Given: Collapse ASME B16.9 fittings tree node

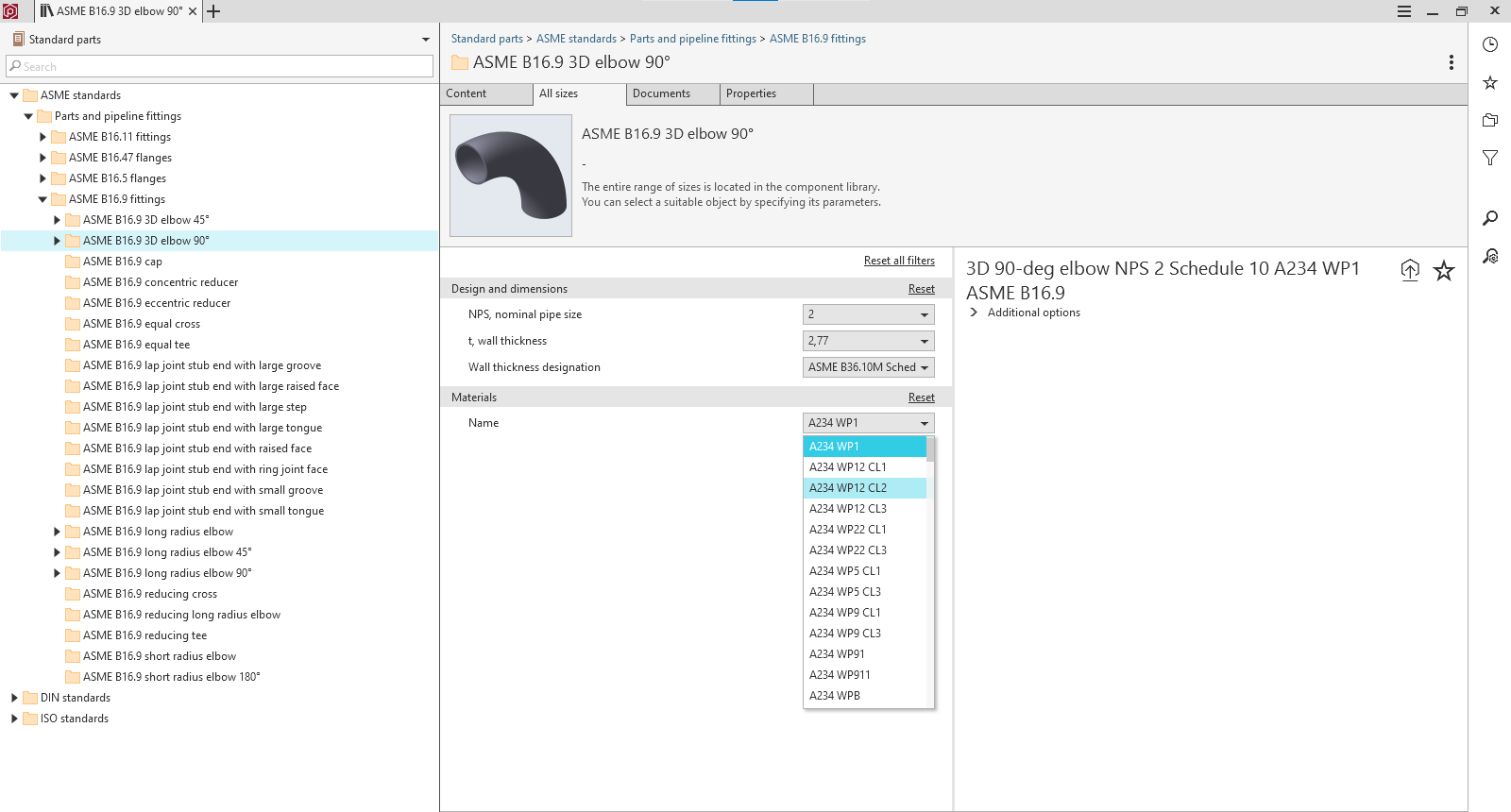Looking at the screenshot, I should [x=42, y=199].
